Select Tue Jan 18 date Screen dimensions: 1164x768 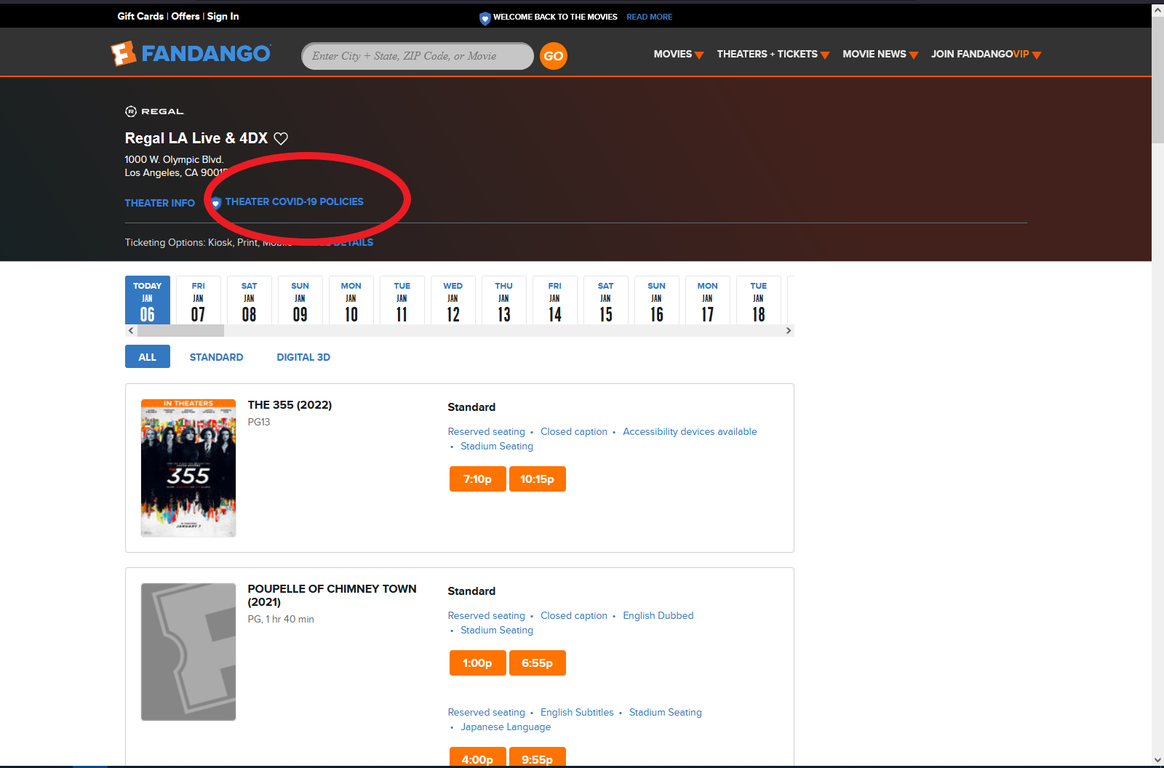click(759, 300)
